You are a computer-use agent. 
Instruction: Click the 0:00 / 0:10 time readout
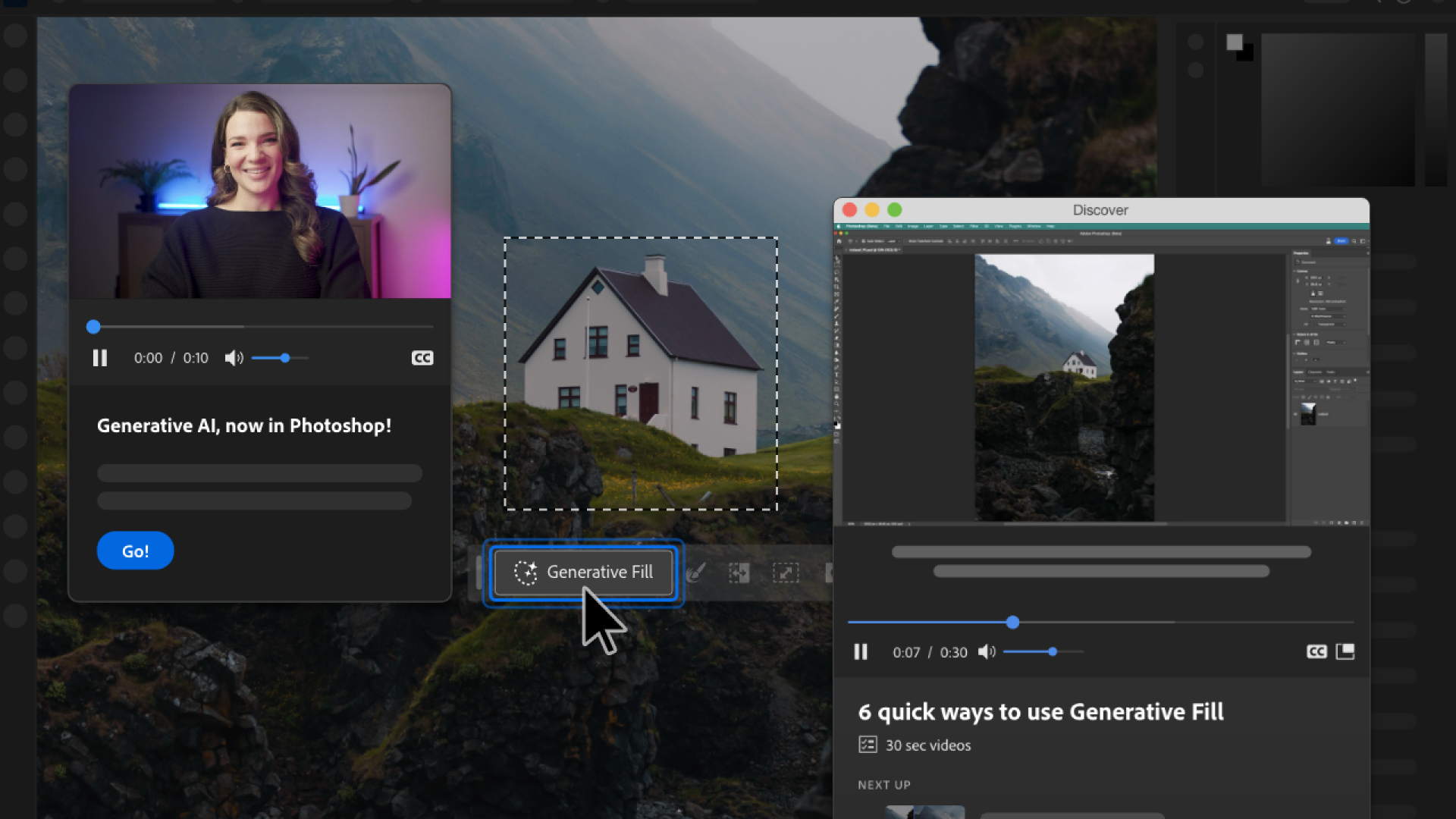coord(171,358)
